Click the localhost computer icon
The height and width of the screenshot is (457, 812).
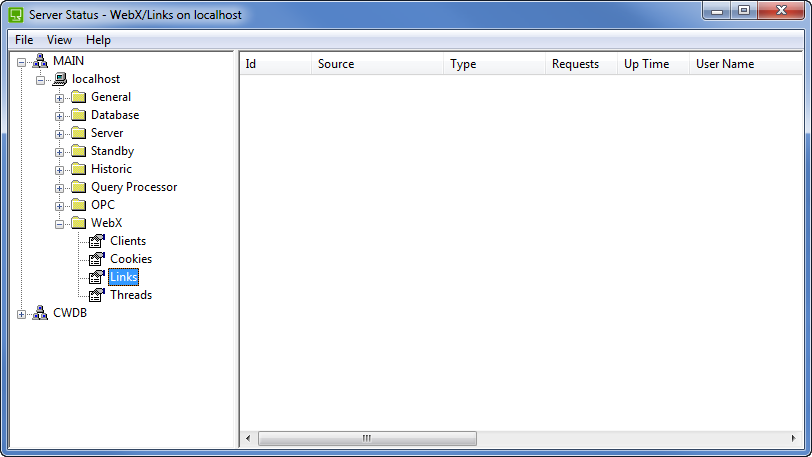point(59,79)
